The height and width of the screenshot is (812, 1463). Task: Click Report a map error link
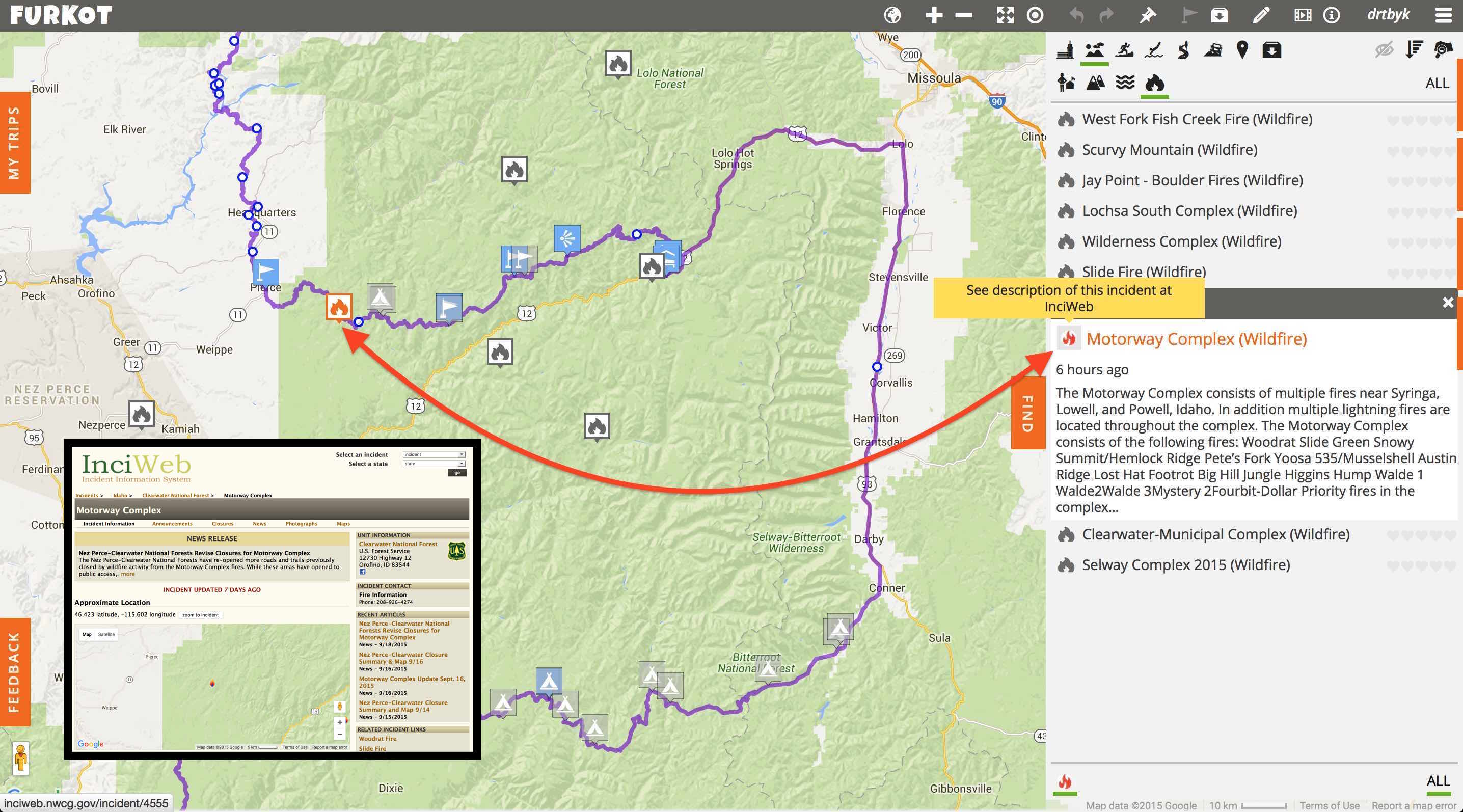pyautogui.click(x=1414, y=805)
